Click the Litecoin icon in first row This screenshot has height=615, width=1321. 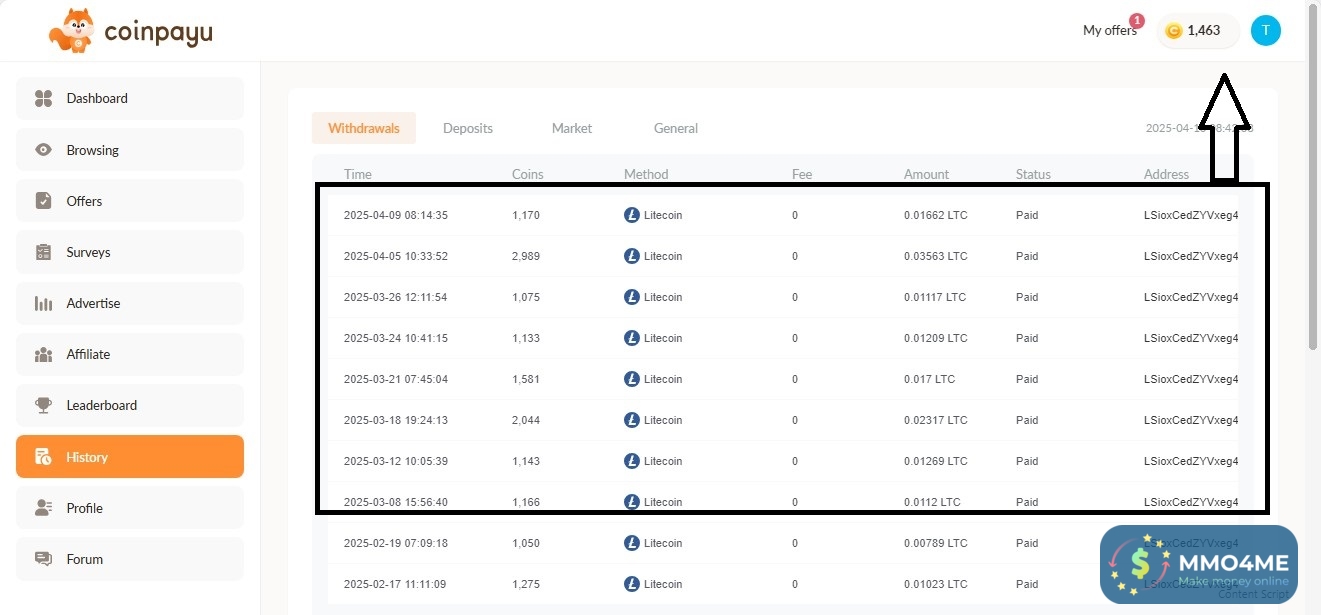pos(631,215)
